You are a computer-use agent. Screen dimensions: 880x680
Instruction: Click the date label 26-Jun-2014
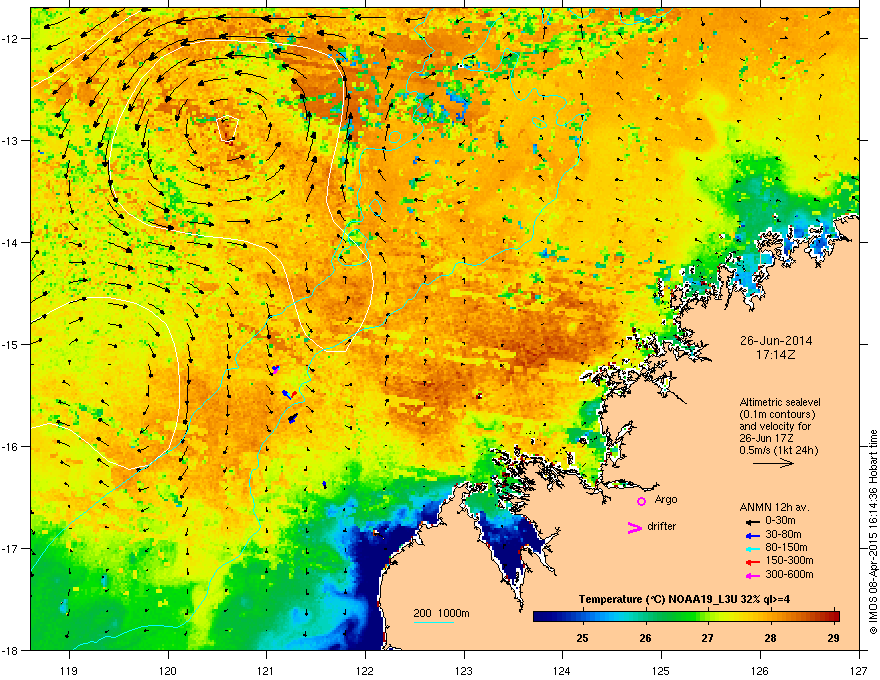click(776, 341)
